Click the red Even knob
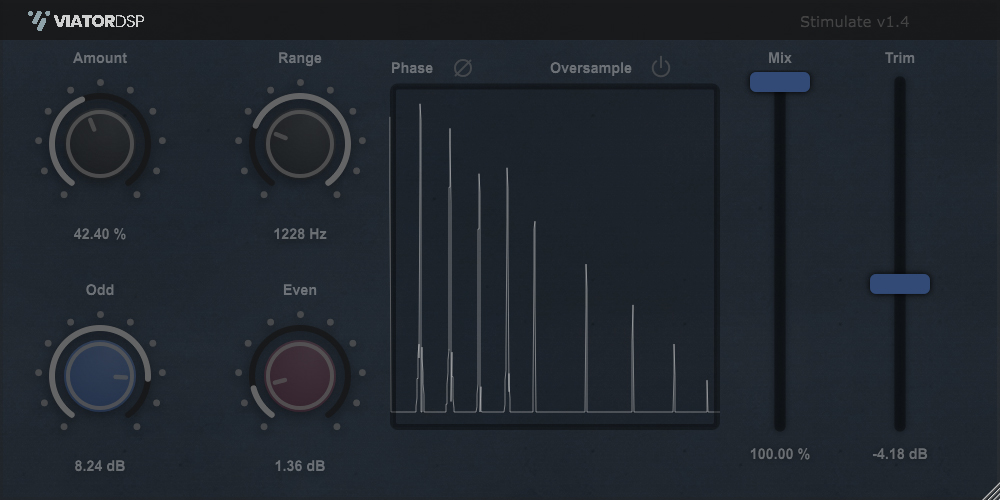This screenshot has height=500, width=1000. point(300,375)
